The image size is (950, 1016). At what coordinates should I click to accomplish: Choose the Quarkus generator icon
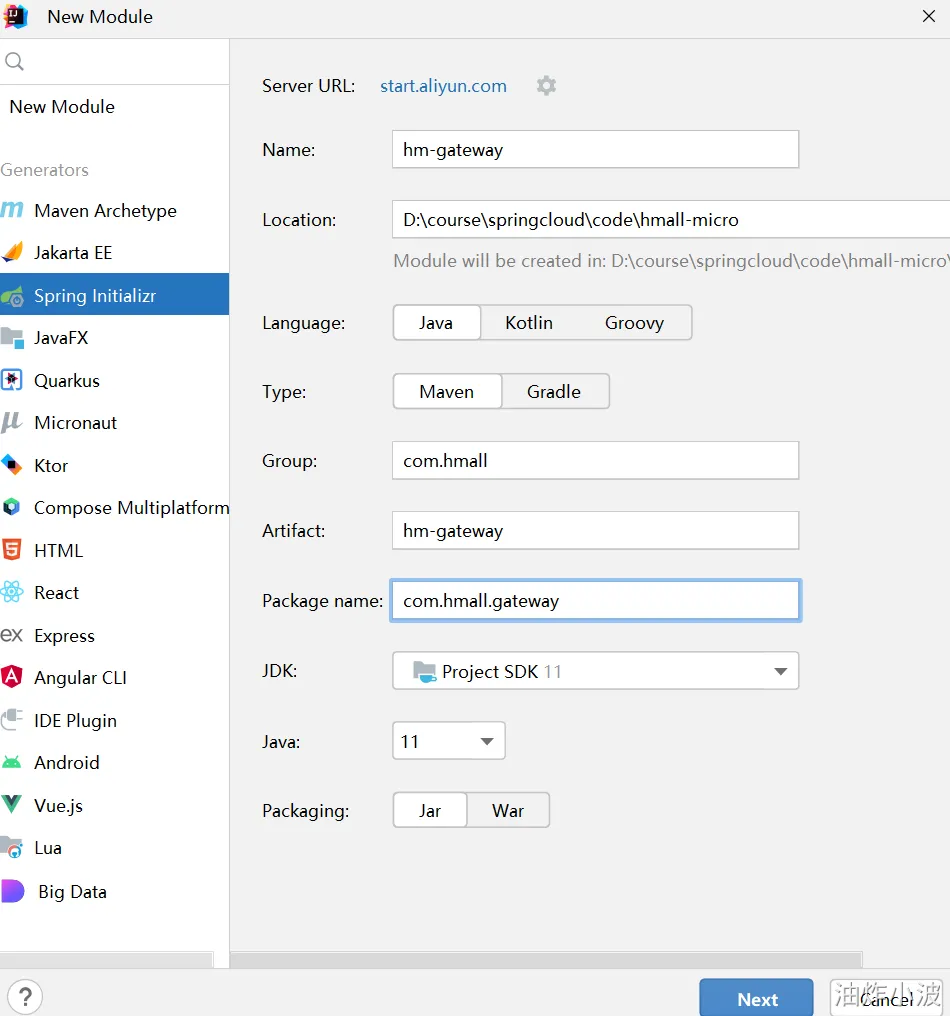pos(12,380)
